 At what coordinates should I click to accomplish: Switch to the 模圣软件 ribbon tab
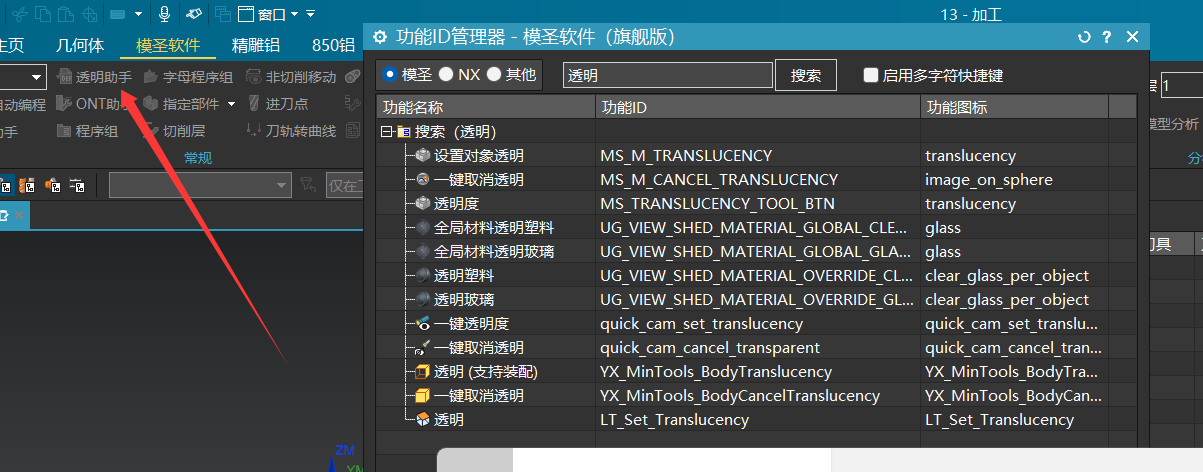(x=168, y=45)
